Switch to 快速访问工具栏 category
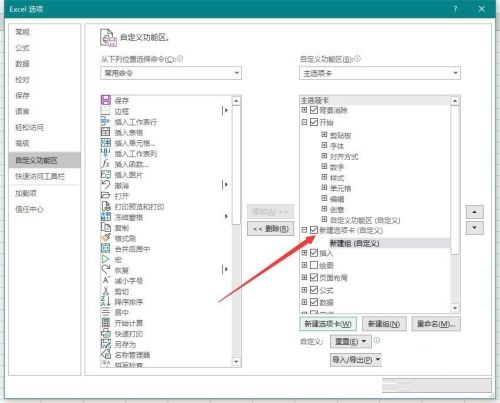Screen dimensions: 500x403 (x=44, y=176)
